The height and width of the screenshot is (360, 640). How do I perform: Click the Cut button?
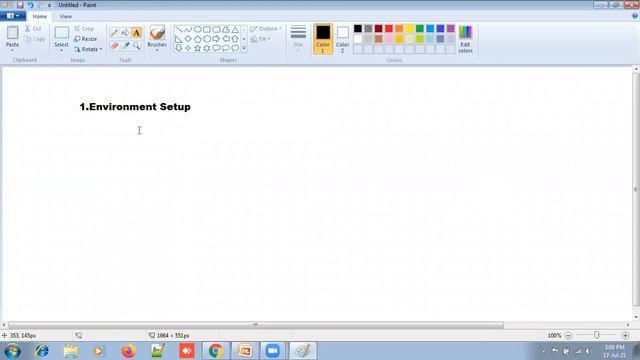click(x=33, y=29)
